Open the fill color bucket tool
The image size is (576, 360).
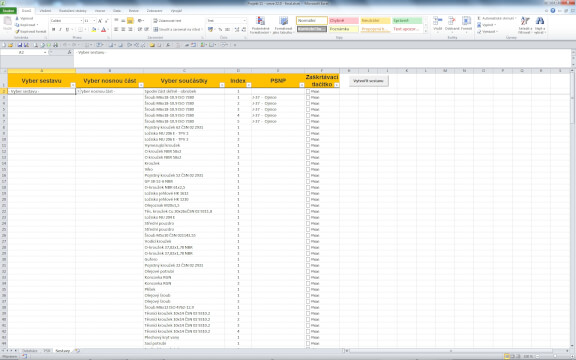click(94, 29)
